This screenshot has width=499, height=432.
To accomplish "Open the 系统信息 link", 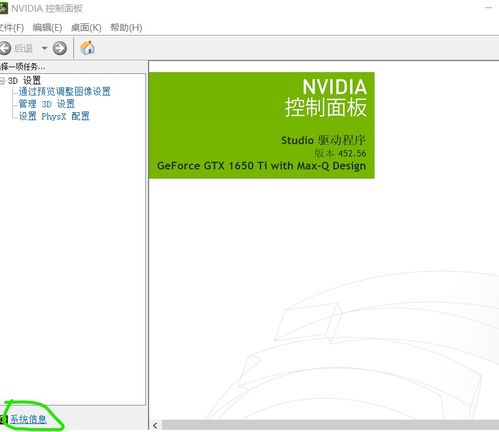I will (x=28, y=419).
